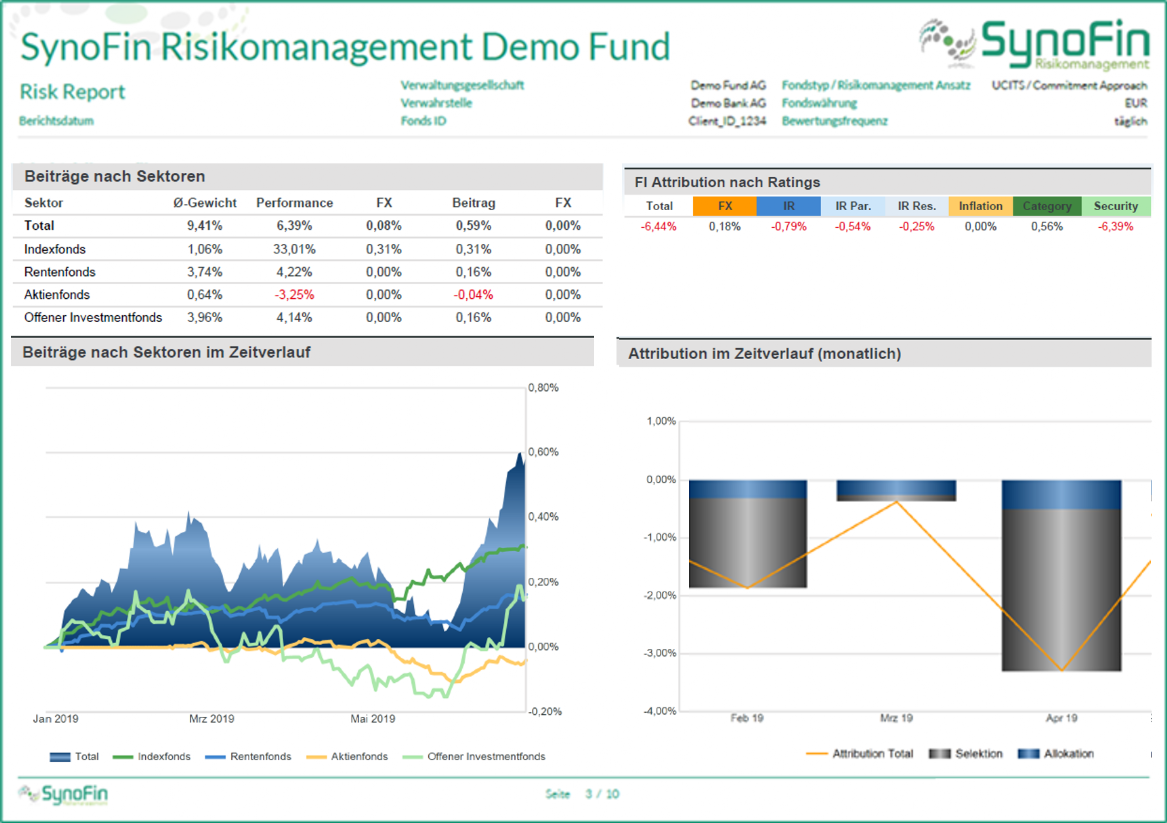Select the 'Rentenfonds' row label in sector table
The height and width of the screenshot is (823, 1167).
60,272
